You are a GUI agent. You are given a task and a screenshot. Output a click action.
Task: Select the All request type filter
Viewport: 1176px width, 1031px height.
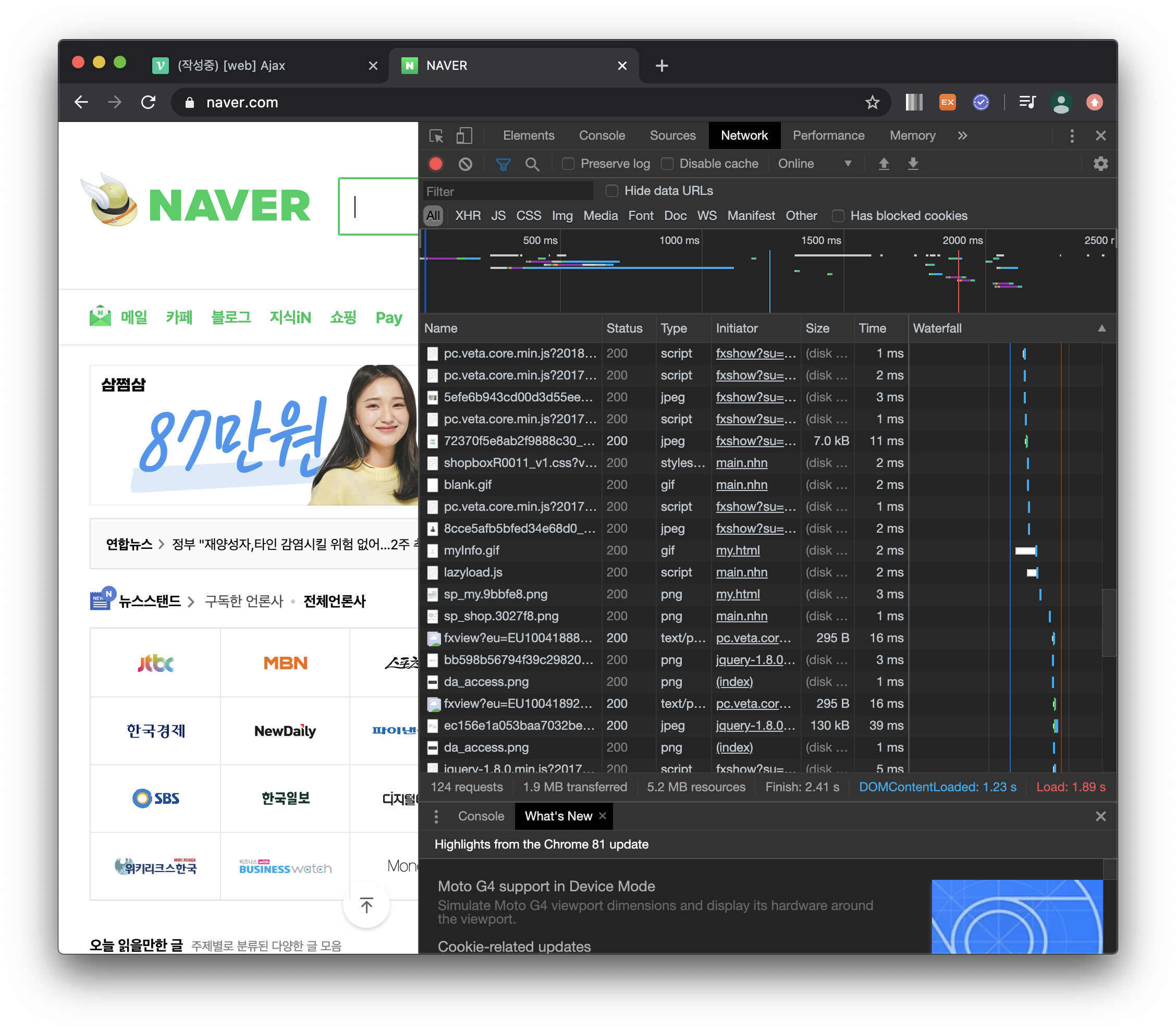tap(433, 216)
